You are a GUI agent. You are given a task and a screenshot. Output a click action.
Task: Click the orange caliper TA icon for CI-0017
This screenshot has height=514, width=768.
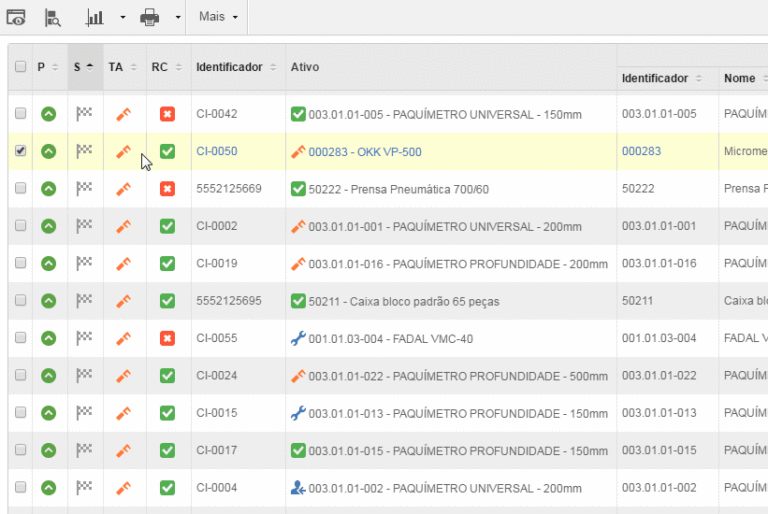point(123,451)
